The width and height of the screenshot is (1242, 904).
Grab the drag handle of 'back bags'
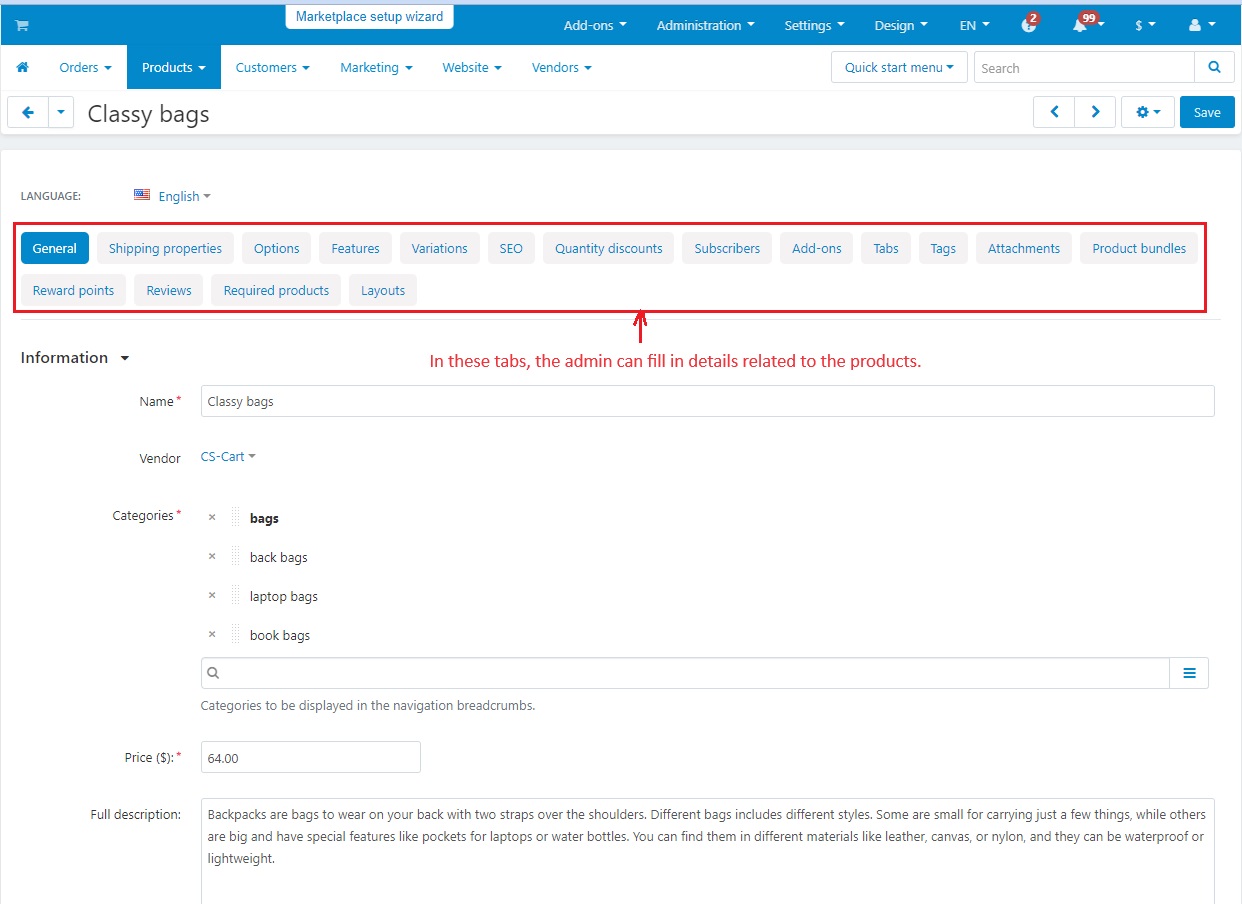236,557
